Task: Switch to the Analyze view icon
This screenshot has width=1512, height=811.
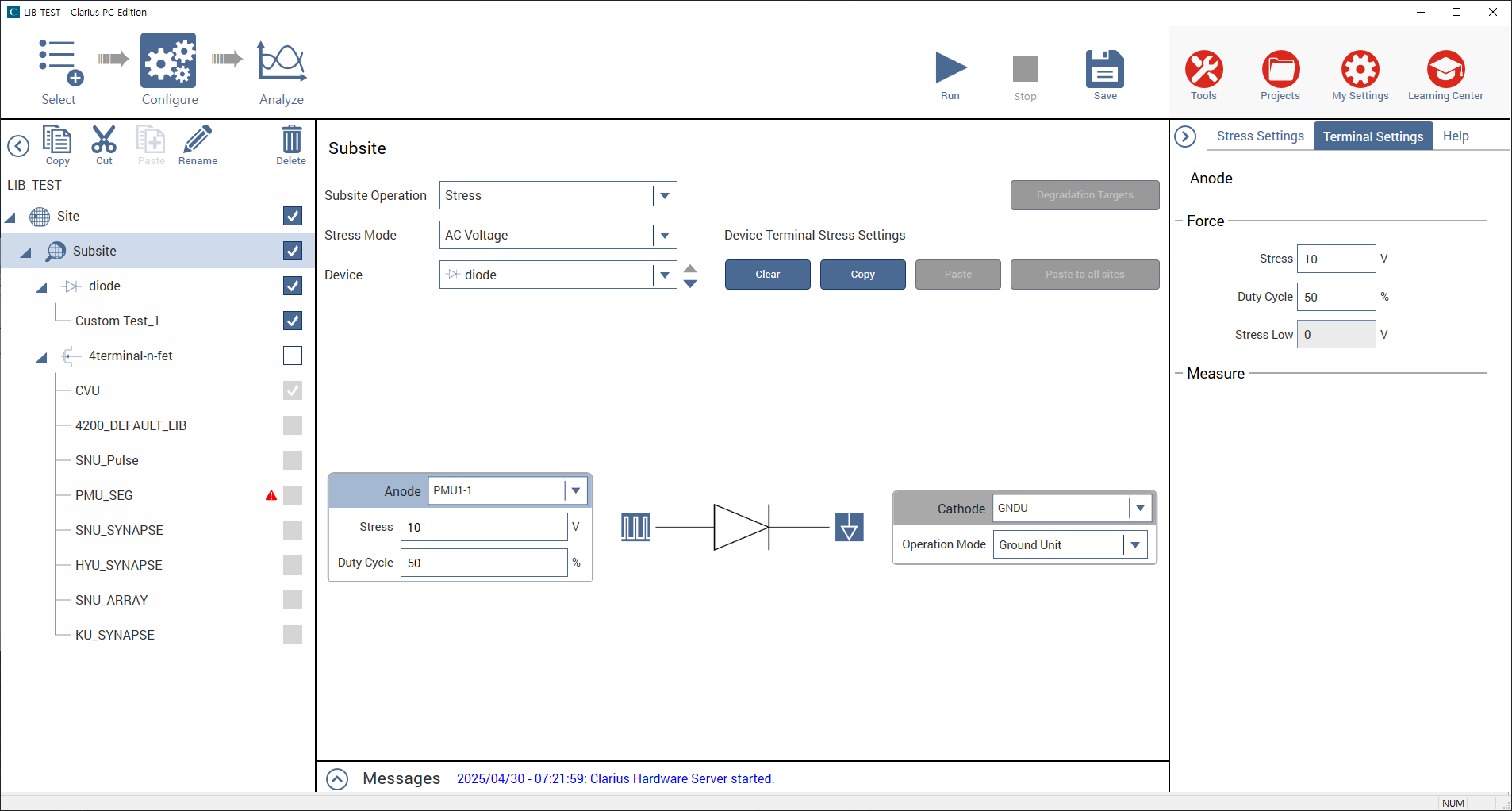Action: 281,63
